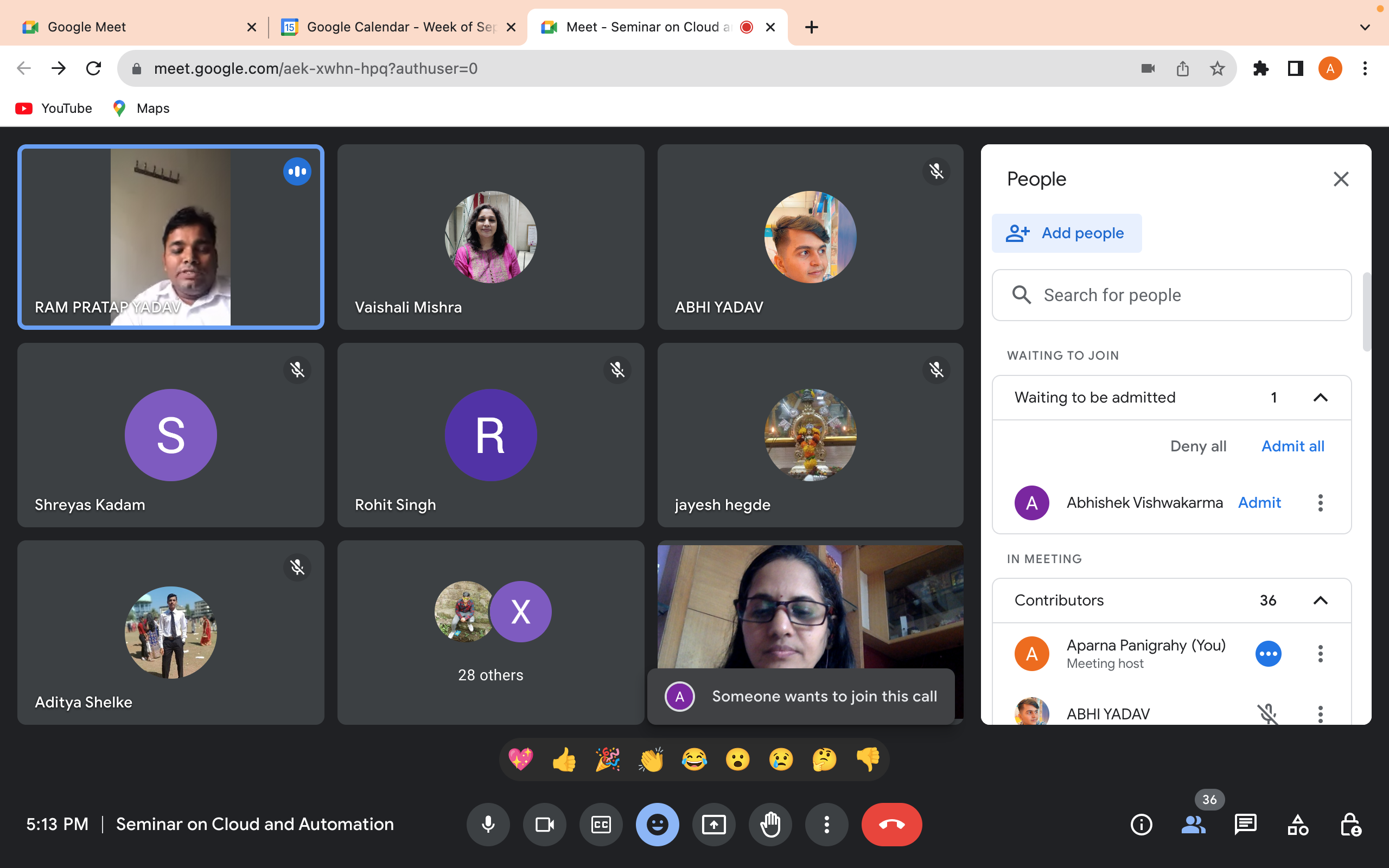Open the Activities icon

tap(1297, 825)
